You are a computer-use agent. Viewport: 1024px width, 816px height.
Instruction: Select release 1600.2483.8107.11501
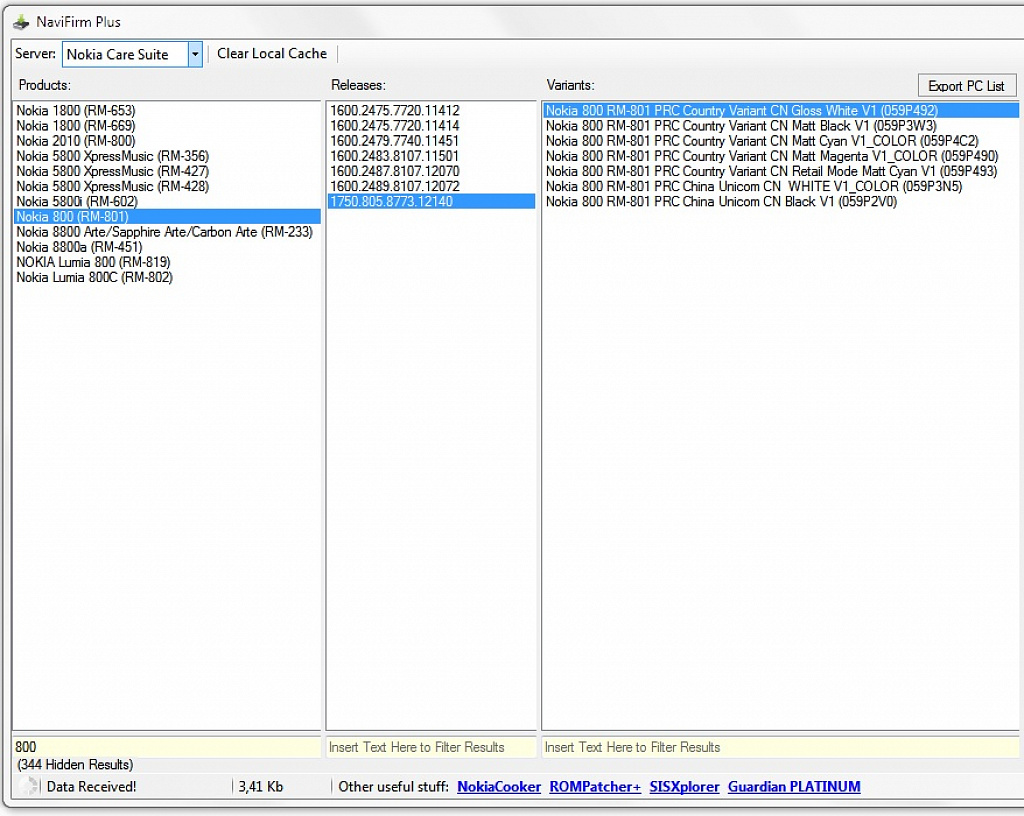[431, 156]
